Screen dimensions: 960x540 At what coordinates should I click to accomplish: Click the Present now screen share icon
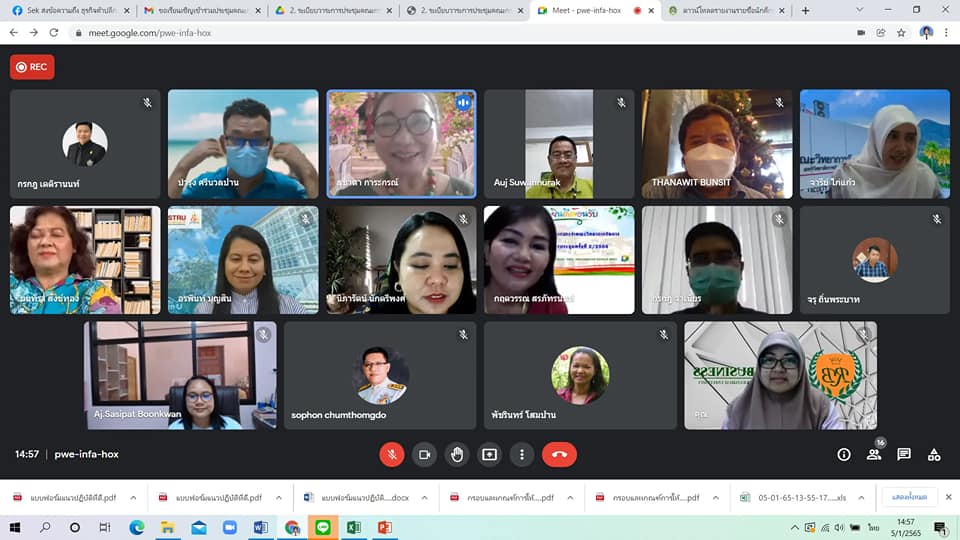click(x=489, y=454)
